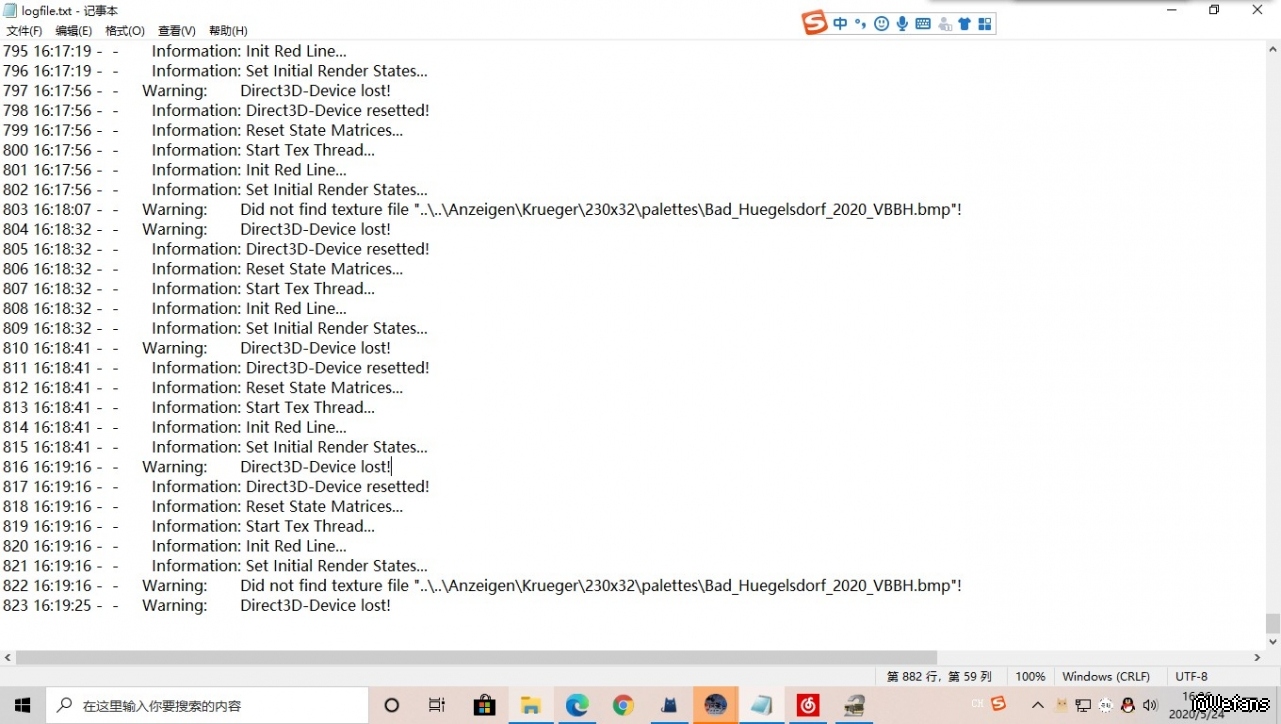
Task: Launch Google Chrome from taskbar
Action: [623, 705]
